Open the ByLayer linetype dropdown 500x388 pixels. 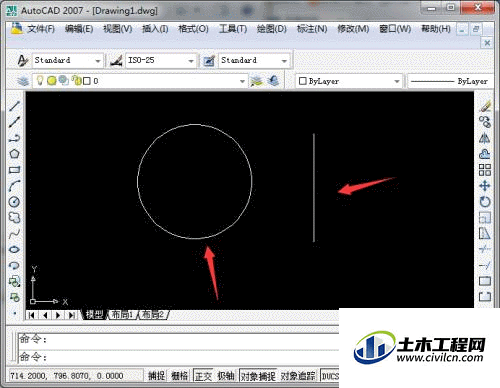tap(450, 81)
